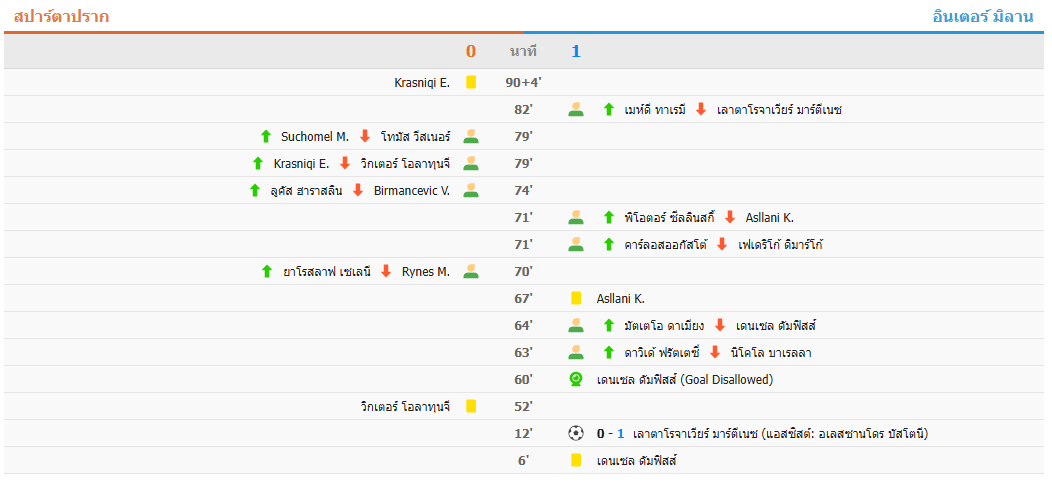Image resolution: width=1052 pixels, height=485 pixels.
Task: Click the disallowed goal icon at 60'
Action: tap(575, 379)
